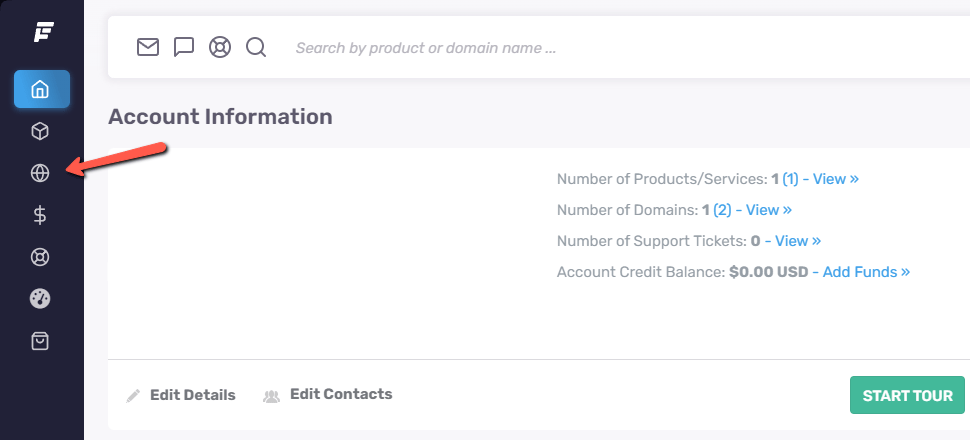View Number of Products/Services link
This screenshot has width=970, height=440.
click(x=820, y=179)
